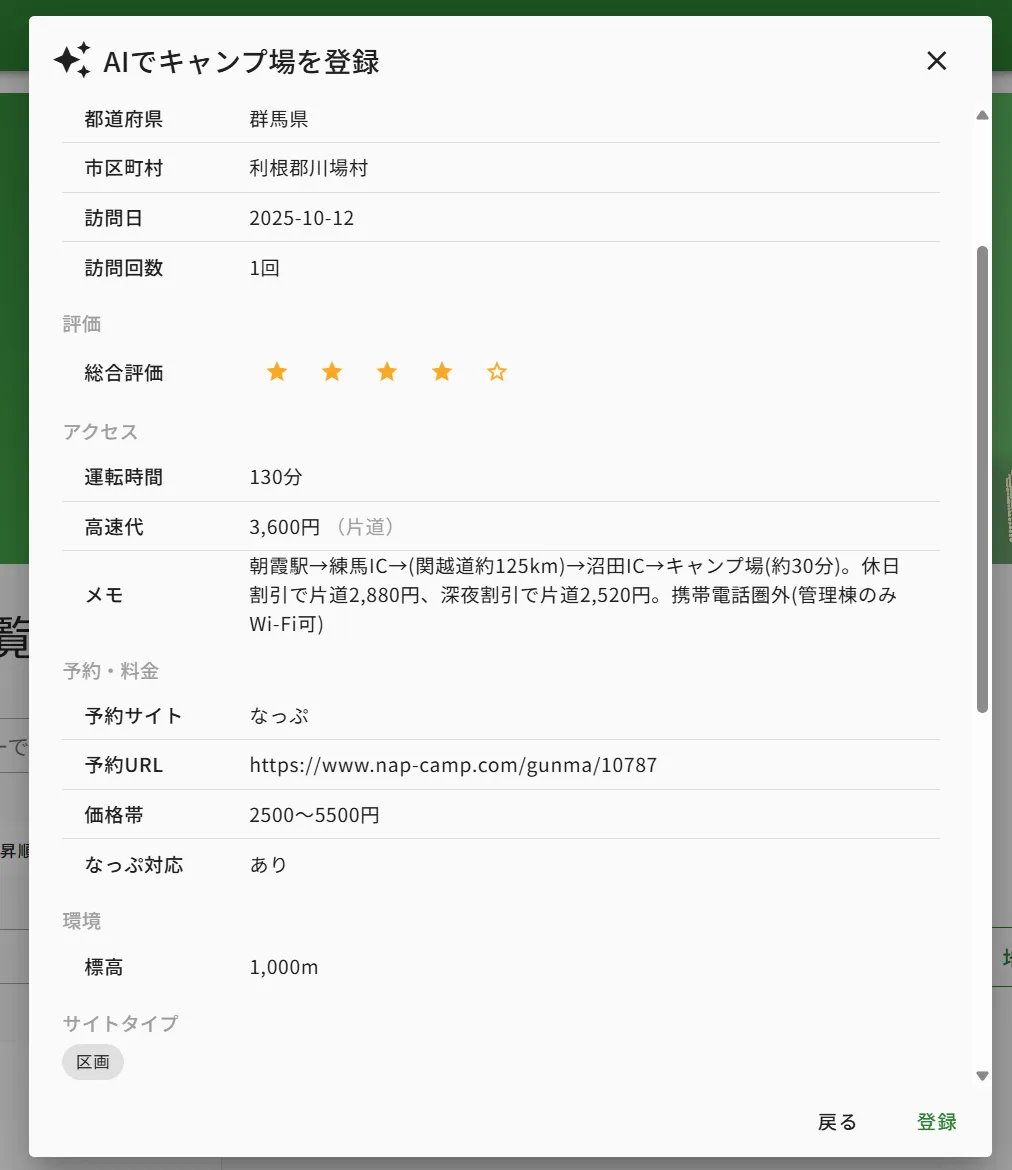The height and width of the screenshot is (1170, 1012).
Task: Toggle the なっぷ対応 value あり
Action: point(268,864)
